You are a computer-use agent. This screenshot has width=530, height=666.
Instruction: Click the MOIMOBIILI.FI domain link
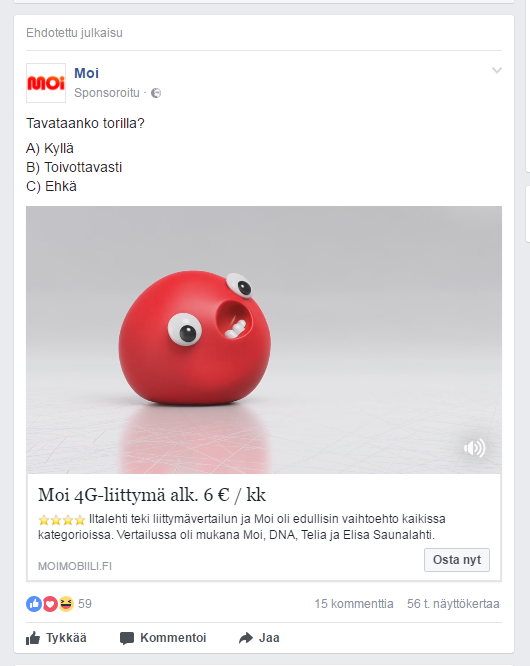coord(75,566)
